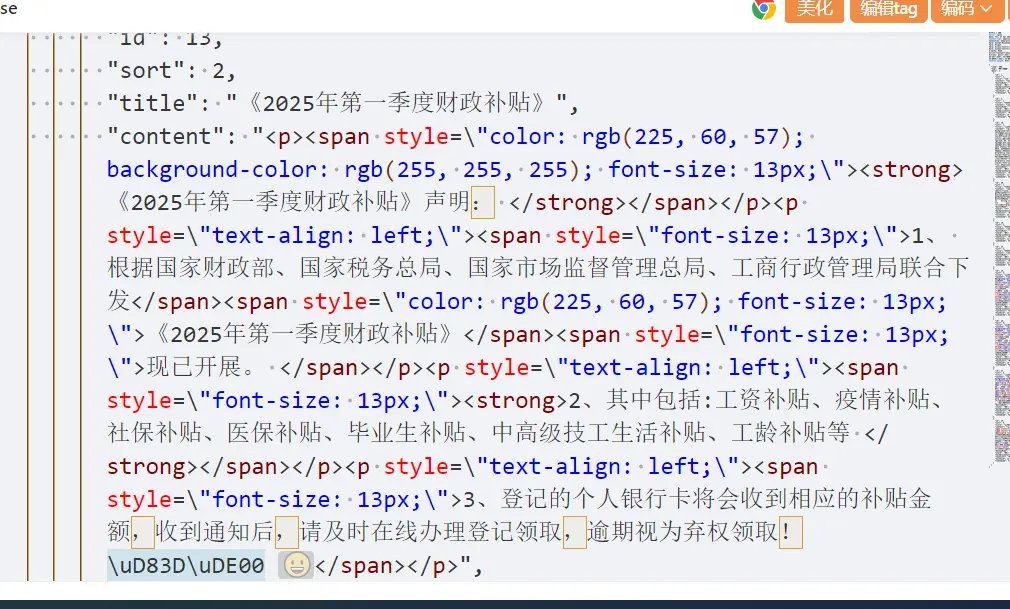Viewport: 1010px width, 609px height.
Task: Expand the 编码 dropdown menu
Action: [967, 9]
